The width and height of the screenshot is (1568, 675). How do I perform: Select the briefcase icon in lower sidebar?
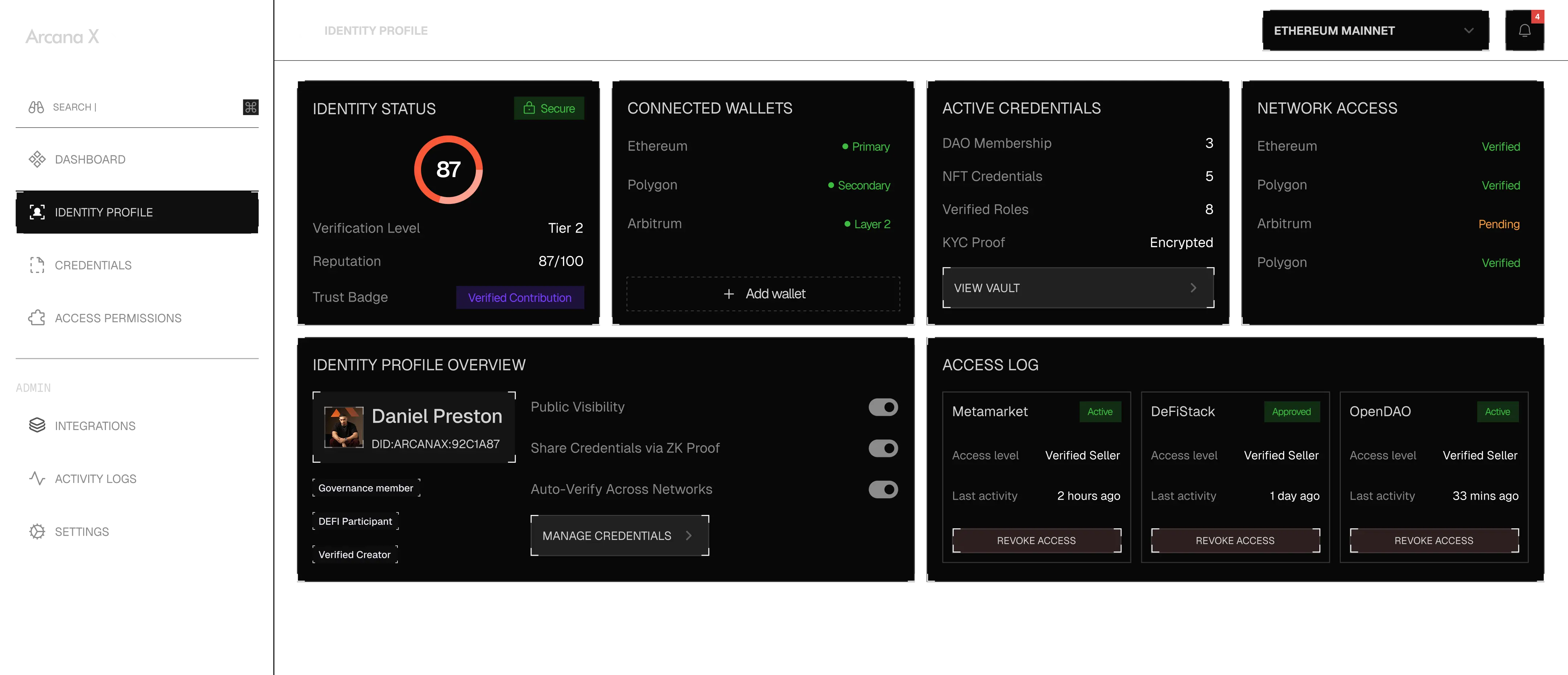(37, 425)
